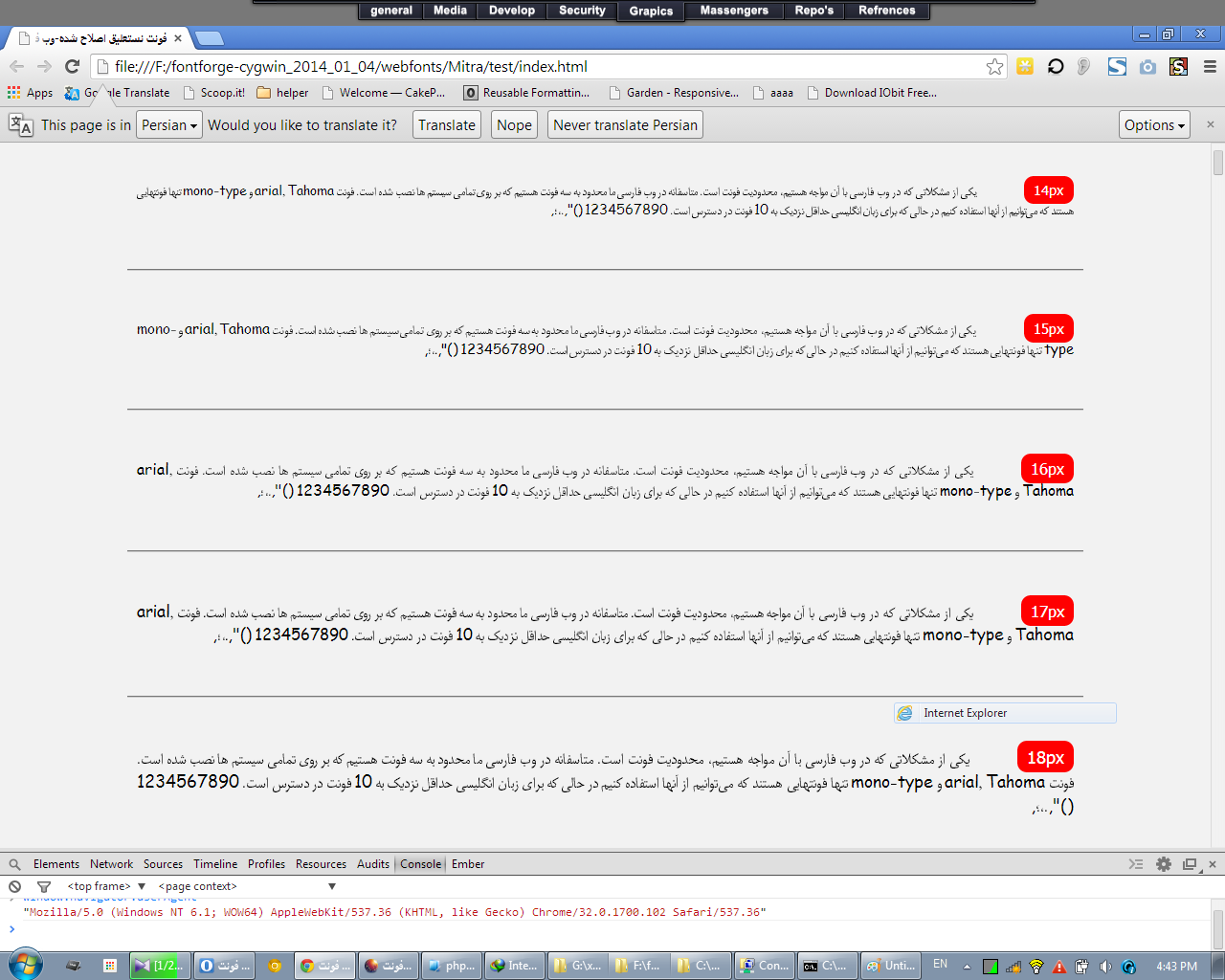The height and width of the screenshot is (980, 1225).
Task: Open the Apps bookmarks shortcut
Action: (30, 93)
